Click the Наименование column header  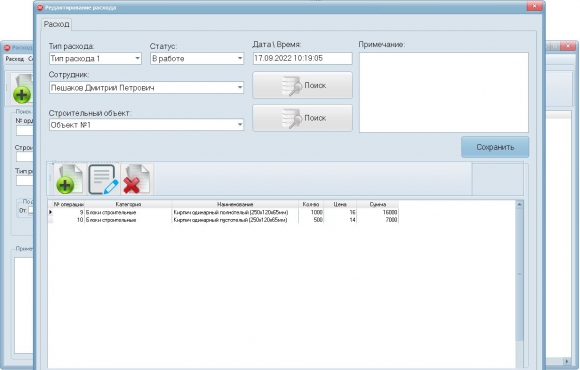(235, 204)
